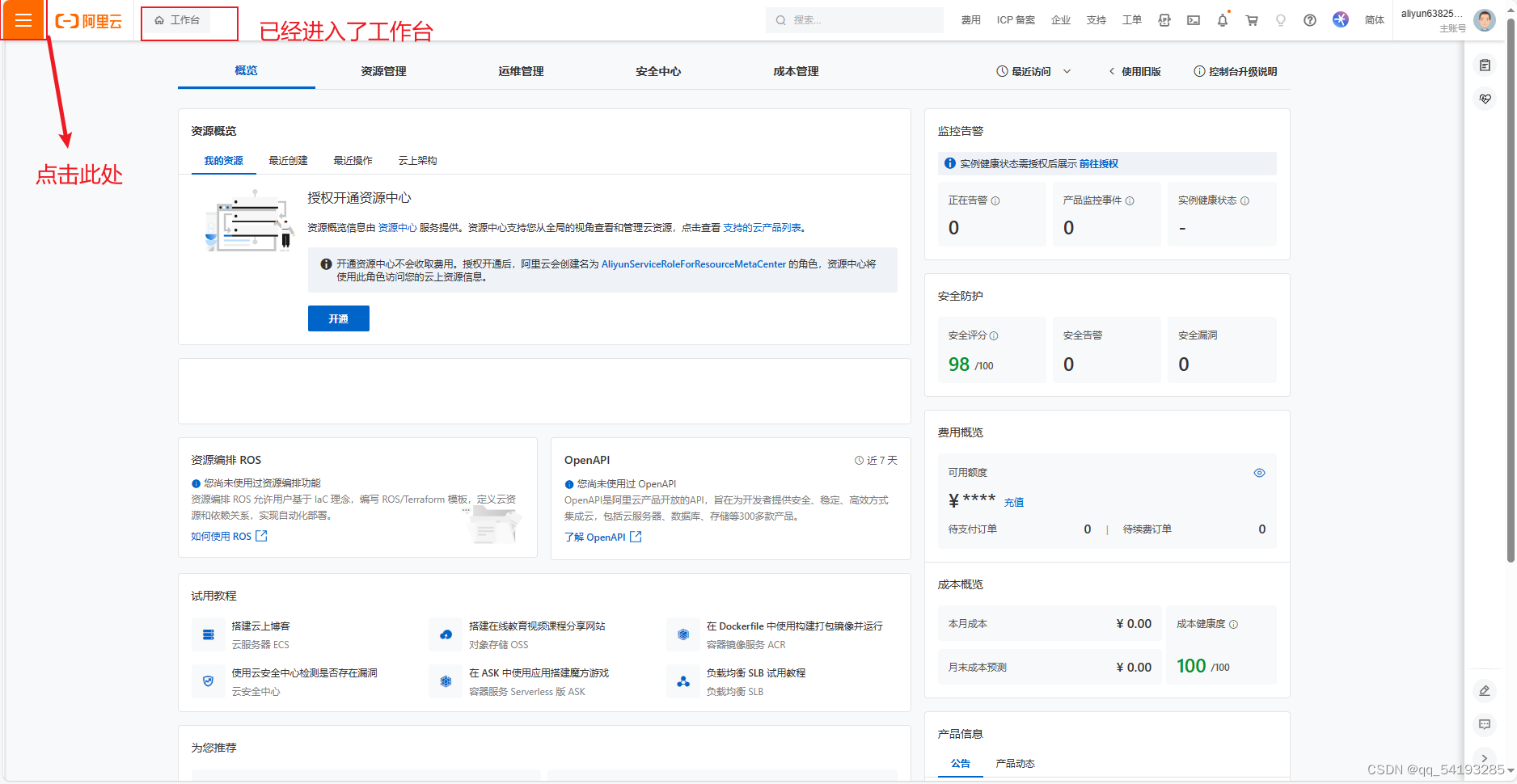This screenshot has height=784, width=1517.
Task: Select the 最近创建 sub-tab
Action: click(288, 161)
